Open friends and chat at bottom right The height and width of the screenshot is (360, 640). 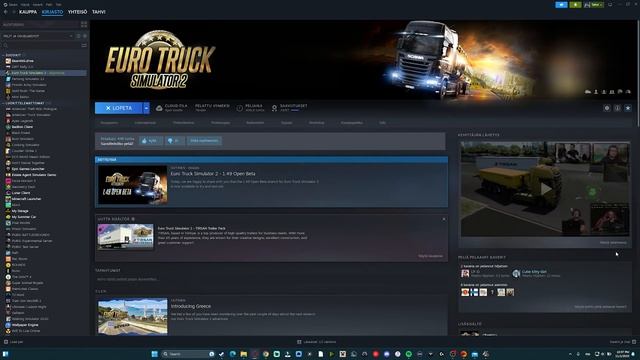623,342
